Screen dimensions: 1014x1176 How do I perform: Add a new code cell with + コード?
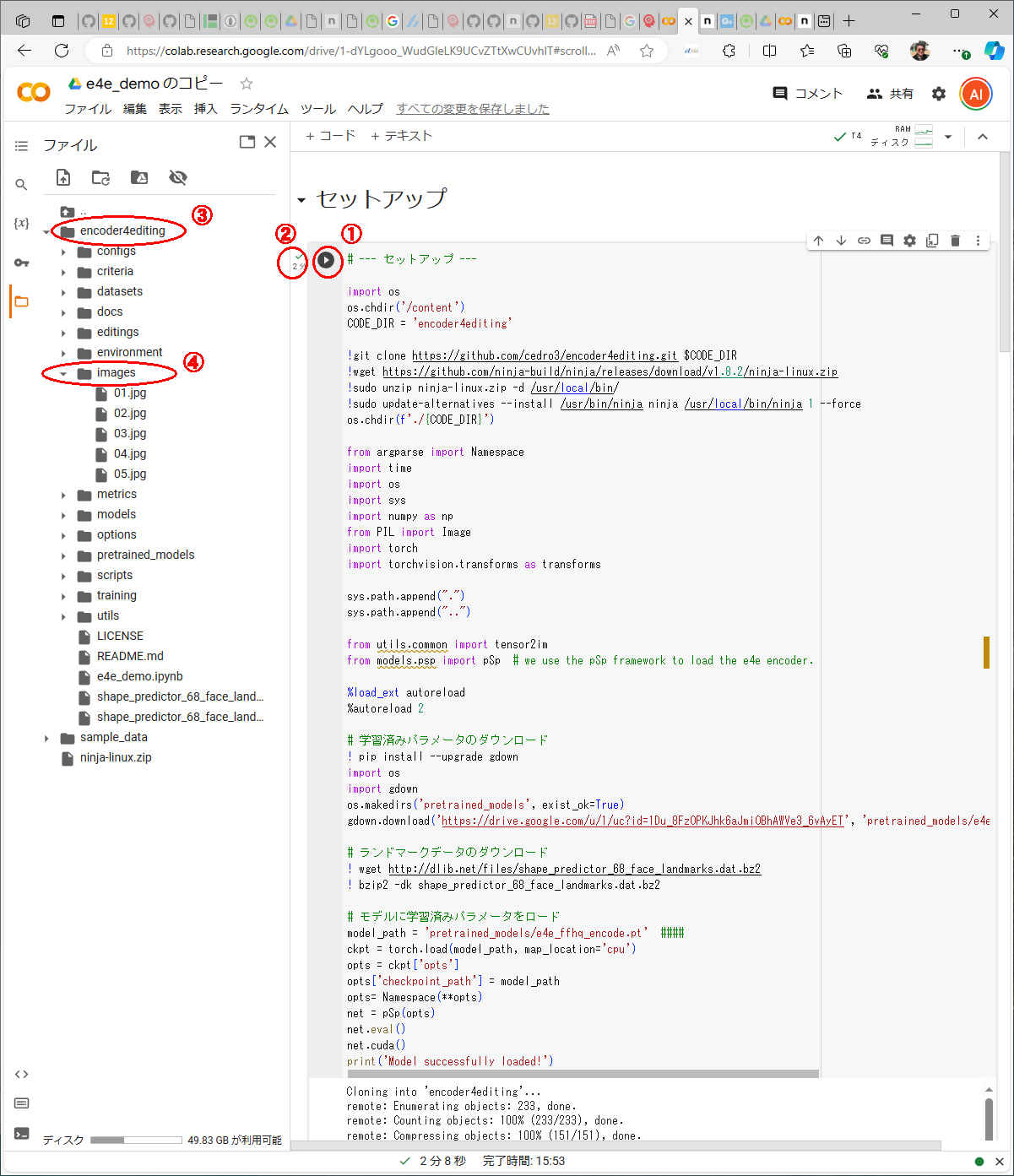point(330,136)
